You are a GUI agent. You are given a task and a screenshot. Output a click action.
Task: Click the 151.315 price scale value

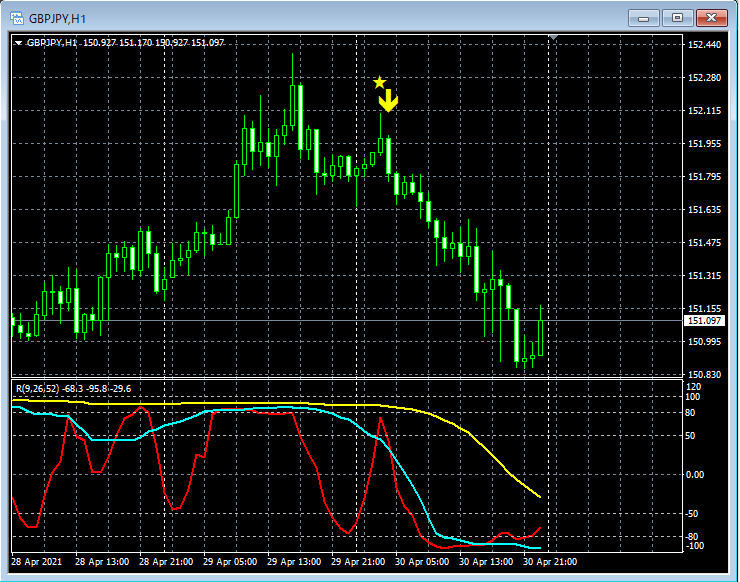click(704, 276)
